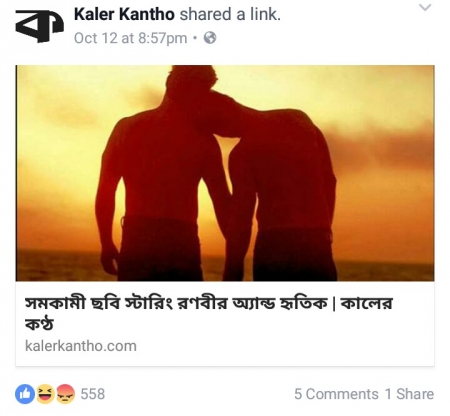450x416 pixels.
Task: Click the Kaler Kantho page name
Action: [x=124, y=15]
